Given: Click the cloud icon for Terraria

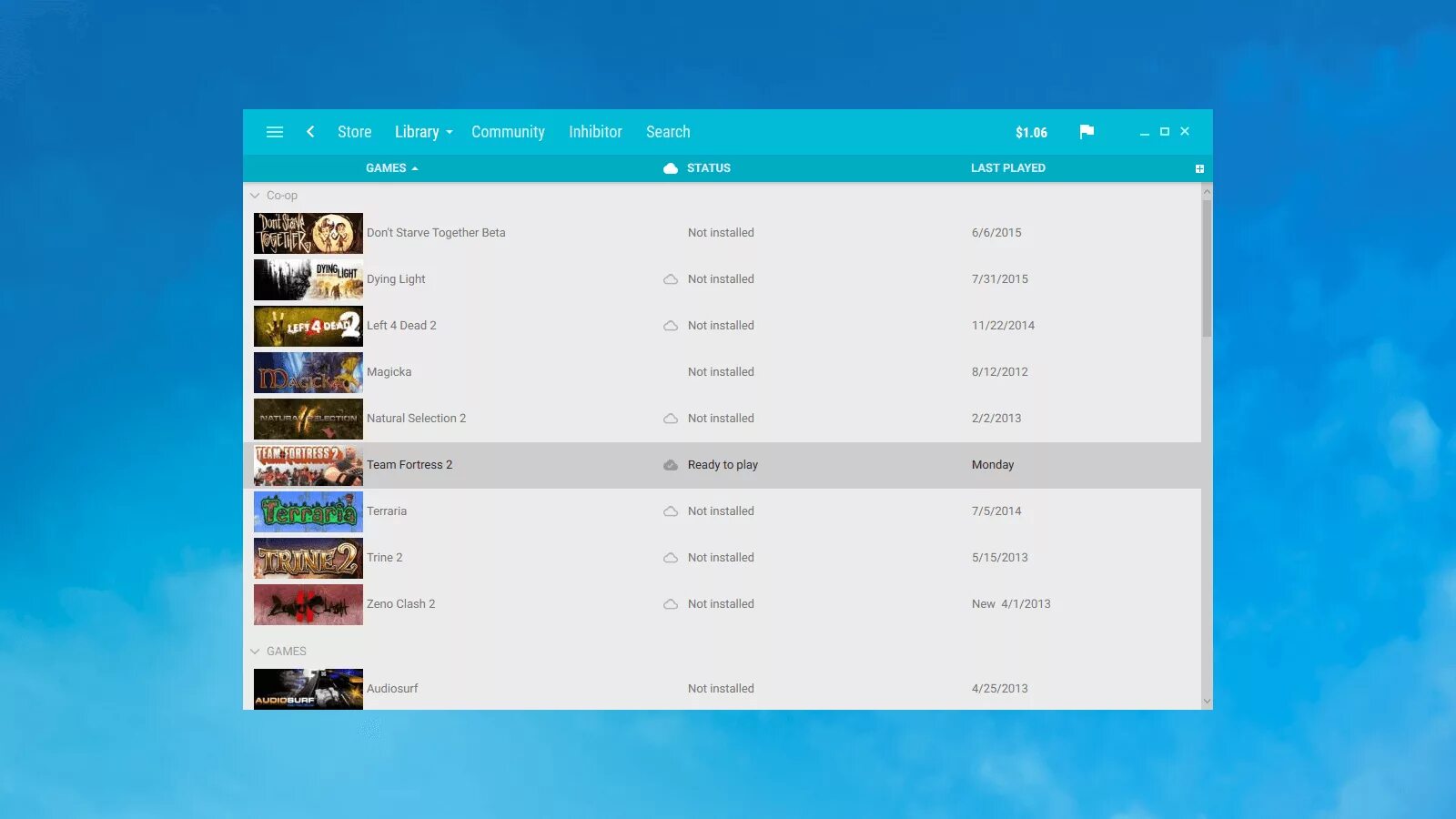Looking at the screenshot, I should click(671, 511).
